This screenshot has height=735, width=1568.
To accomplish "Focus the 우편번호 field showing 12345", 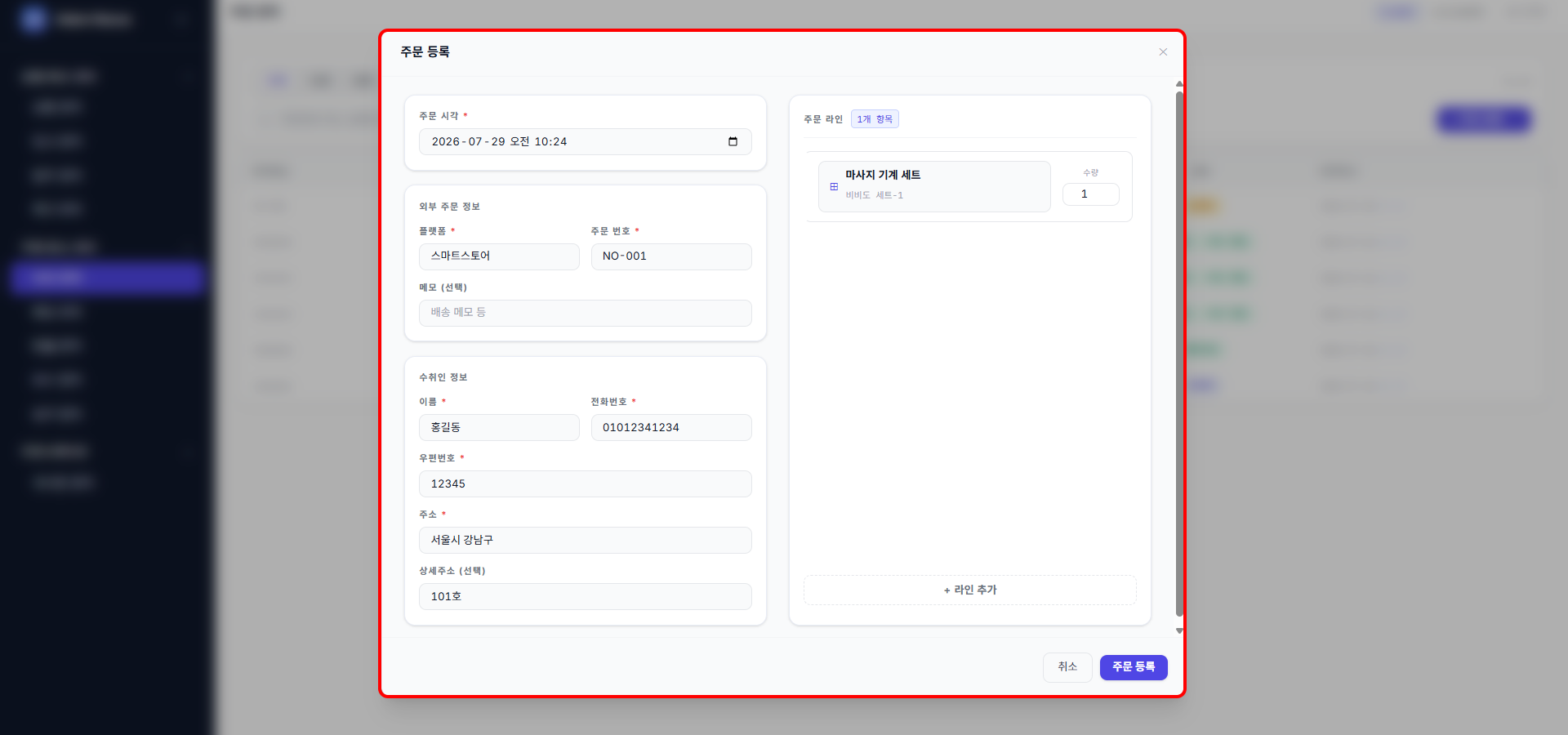I will (x=585, y=483).
